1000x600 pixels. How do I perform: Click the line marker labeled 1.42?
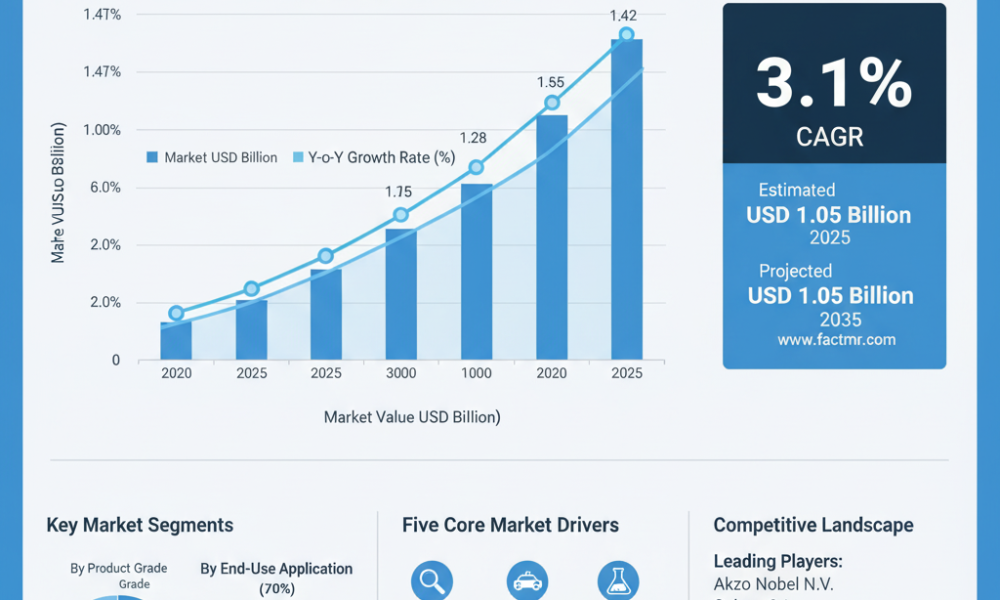[626, 34]
